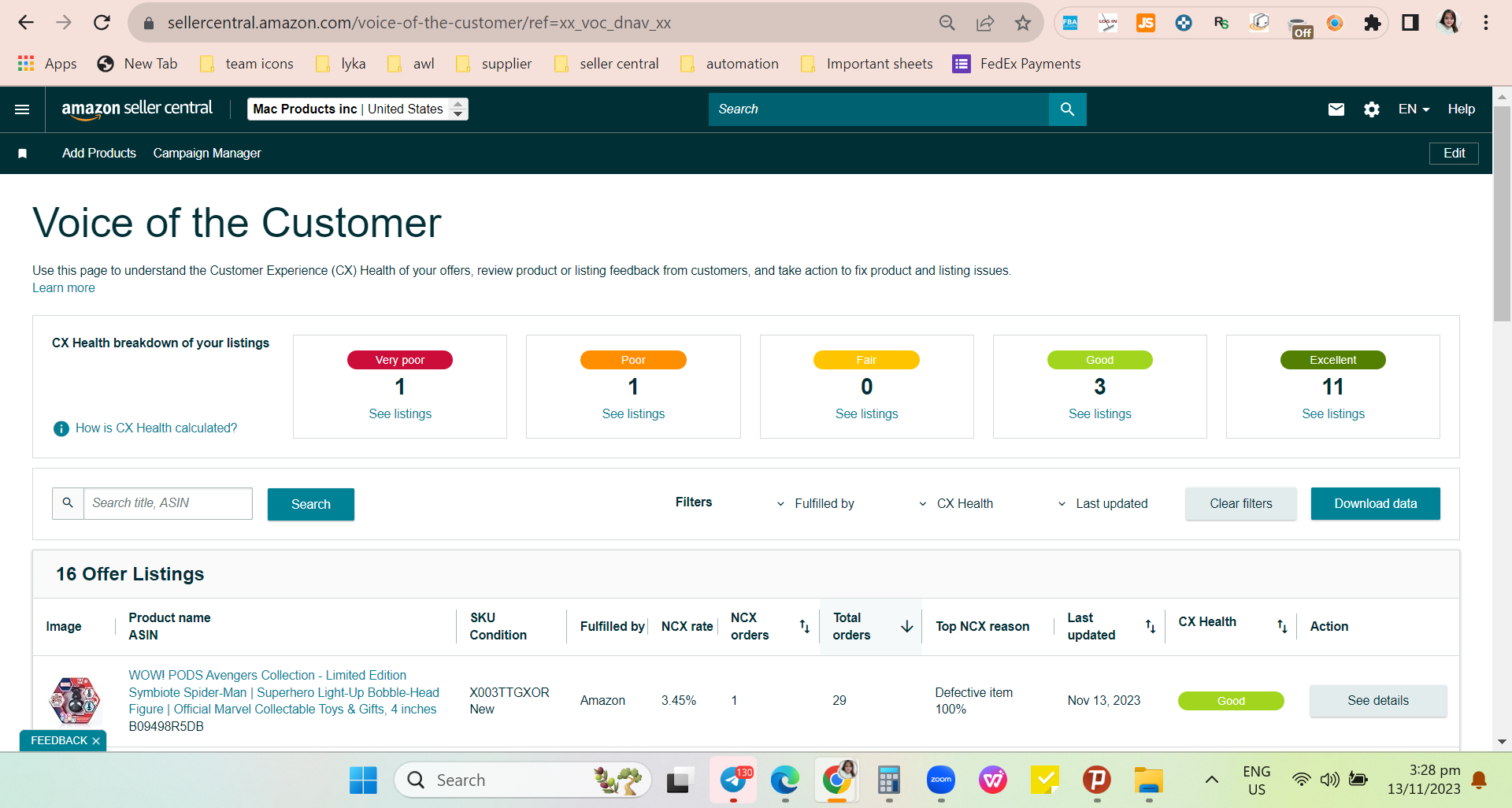The image size is (1512, 808).
Task: Click the share page icon in address bar
Action: point(985,23)
